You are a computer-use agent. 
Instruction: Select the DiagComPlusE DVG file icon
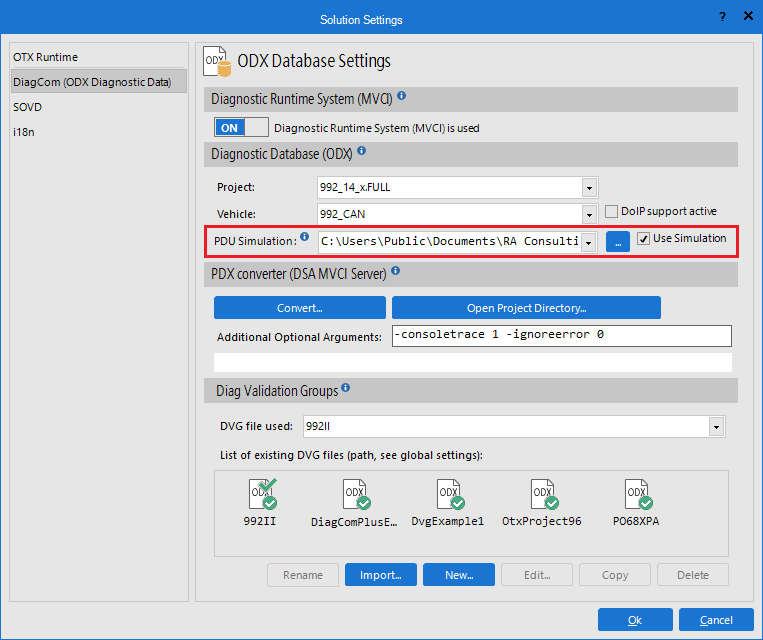pyautogui.click(x=354, y=495)
